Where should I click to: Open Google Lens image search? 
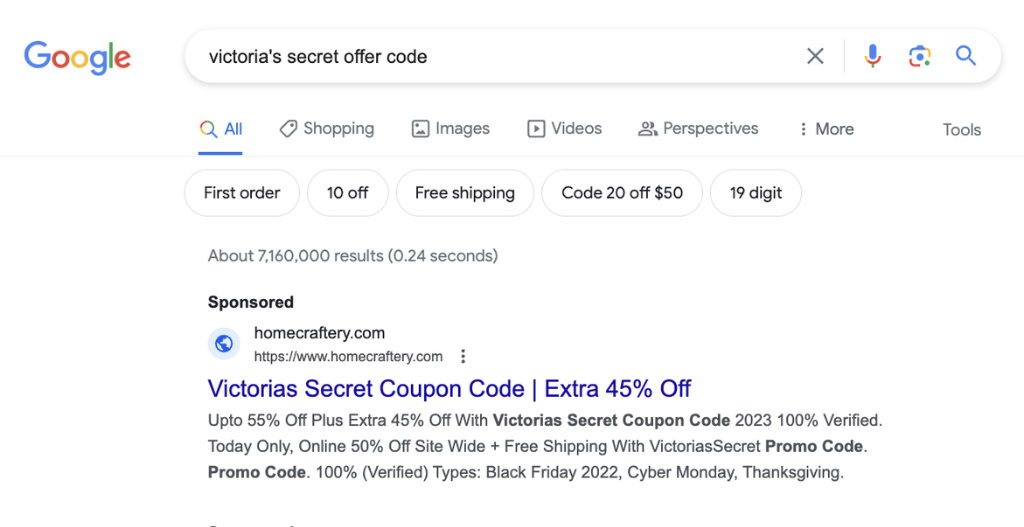point(919,56)
